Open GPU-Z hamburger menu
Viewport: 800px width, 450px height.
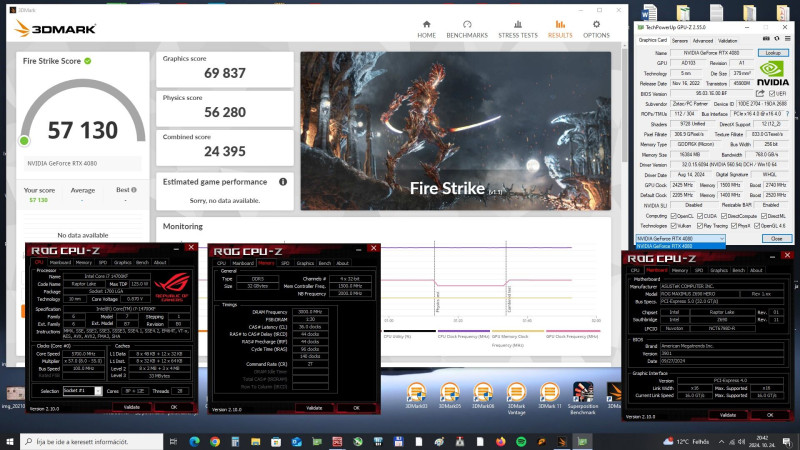[787, 39]
